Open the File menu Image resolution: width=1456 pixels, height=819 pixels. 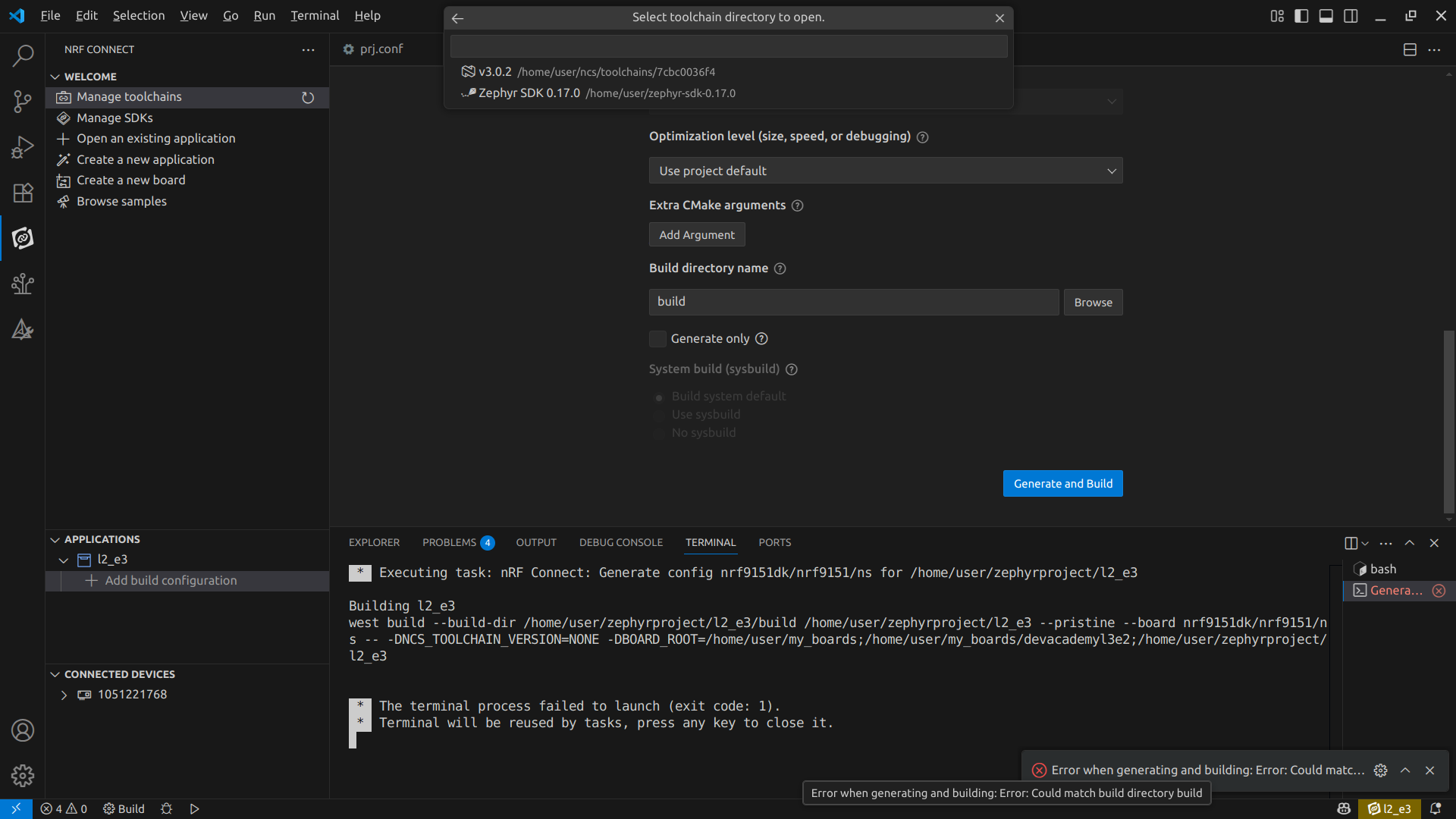[50, 16]
